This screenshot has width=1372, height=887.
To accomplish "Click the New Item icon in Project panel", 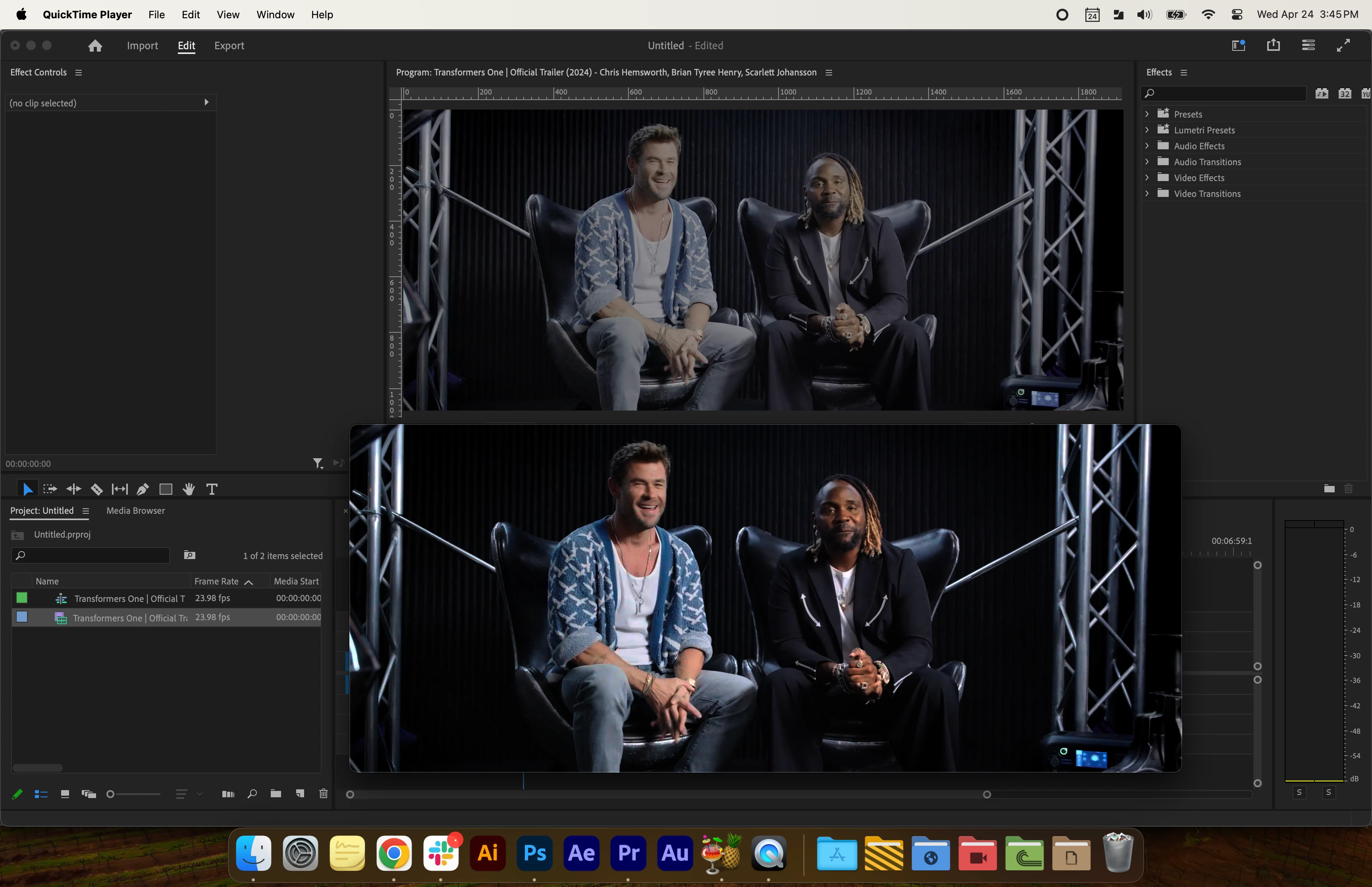I will point(300,794).
